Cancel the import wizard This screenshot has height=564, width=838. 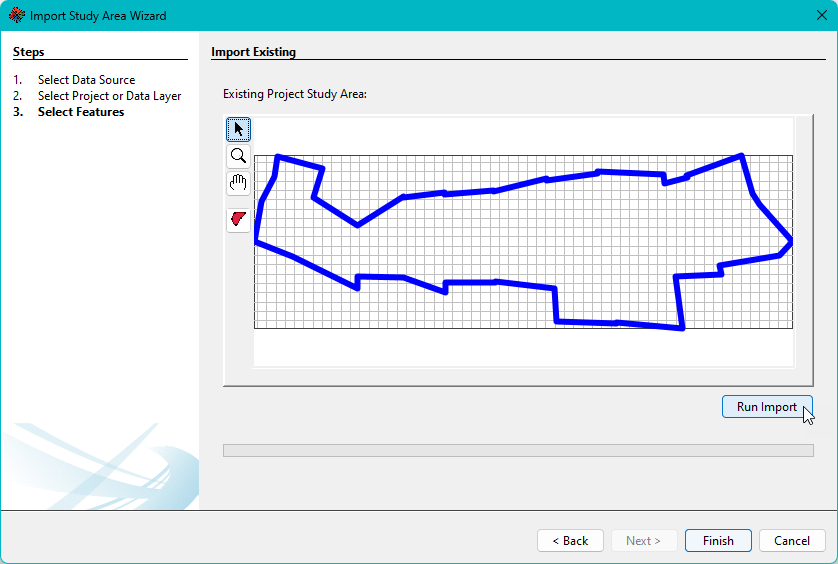tap(792, 540)
